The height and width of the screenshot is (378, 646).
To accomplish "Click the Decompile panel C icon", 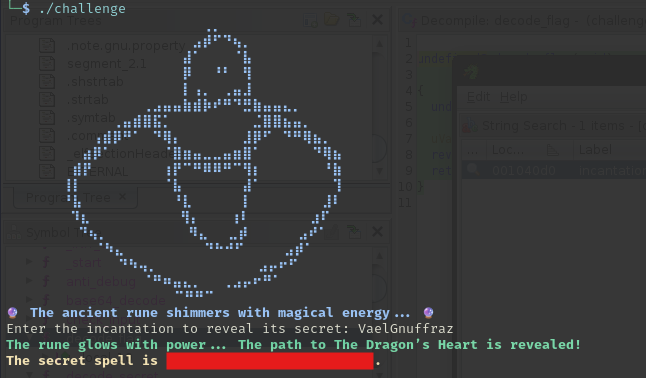I will (x=409, y=20).
